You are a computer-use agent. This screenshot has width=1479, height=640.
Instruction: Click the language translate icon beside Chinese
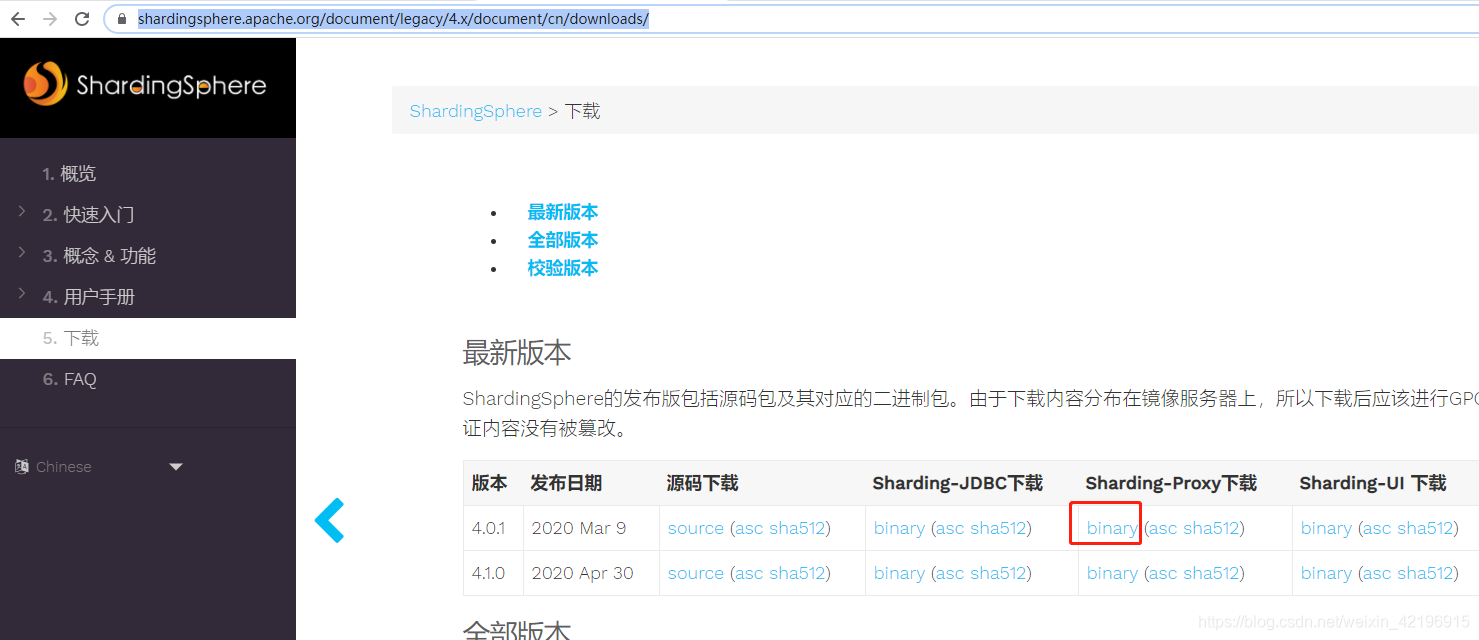pos(22,467)
